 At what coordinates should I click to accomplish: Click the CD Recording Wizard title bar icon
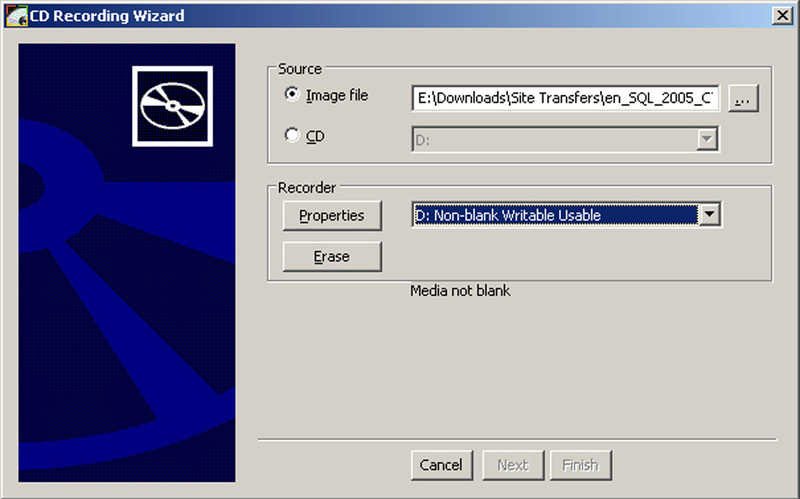click(16, 16)
